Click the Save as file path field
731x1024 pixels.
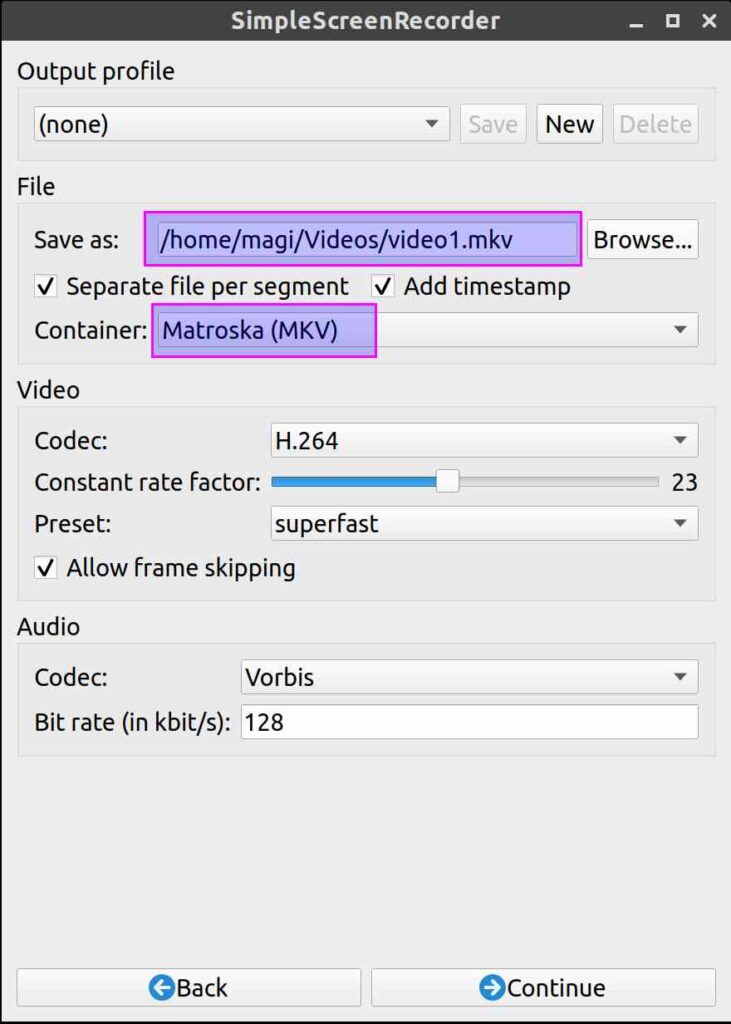366,240
